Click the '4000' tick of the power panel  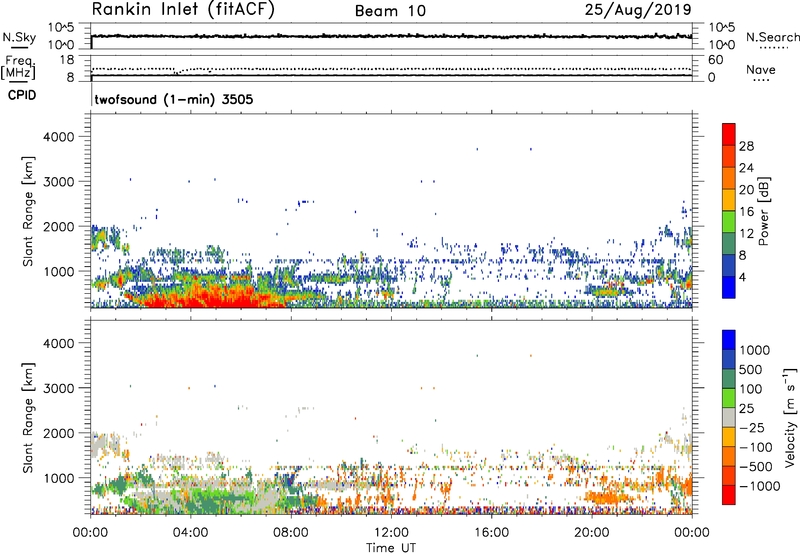[x=59, y=137]
